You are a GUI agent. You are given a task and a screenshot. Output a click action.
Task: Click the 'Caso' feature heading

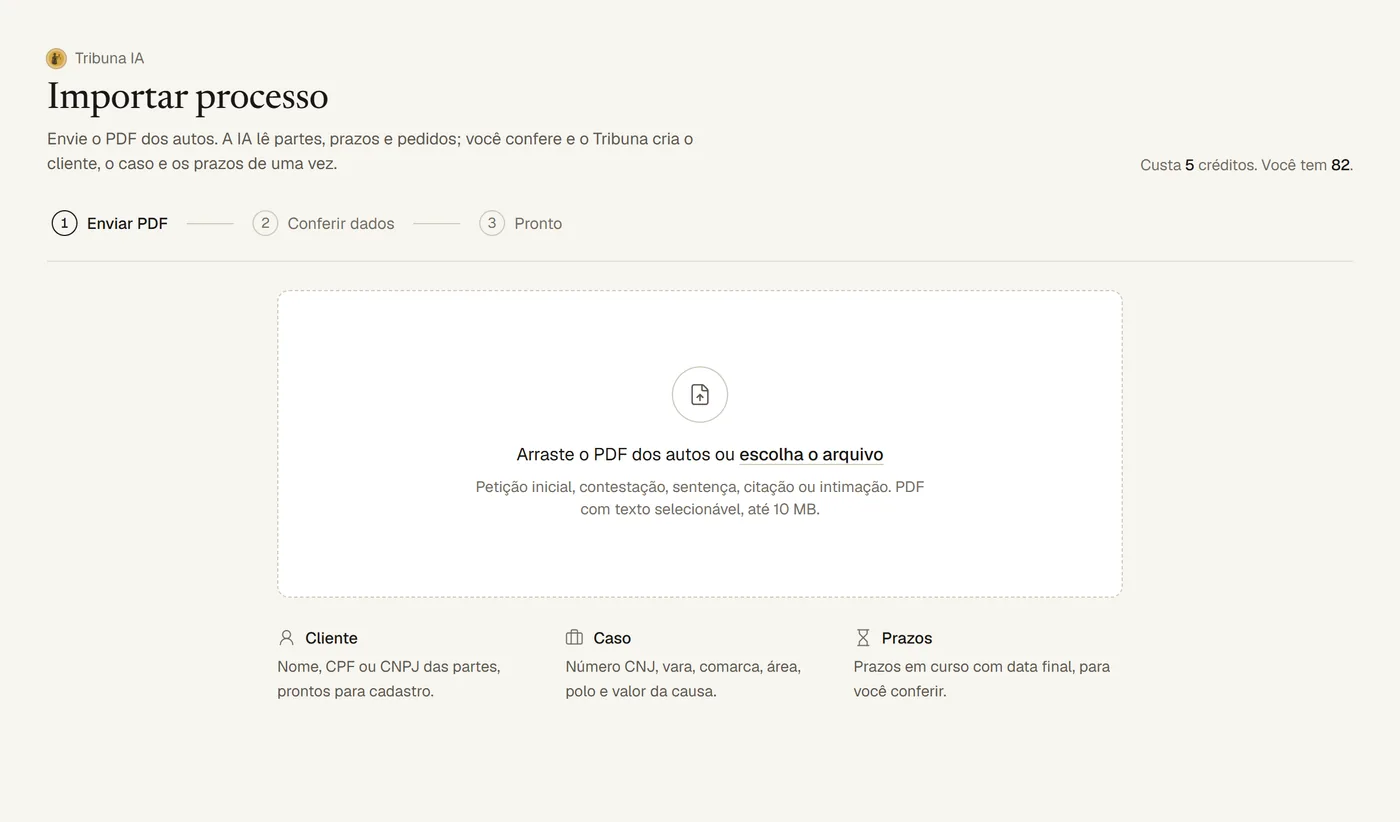tap(612, 638)
